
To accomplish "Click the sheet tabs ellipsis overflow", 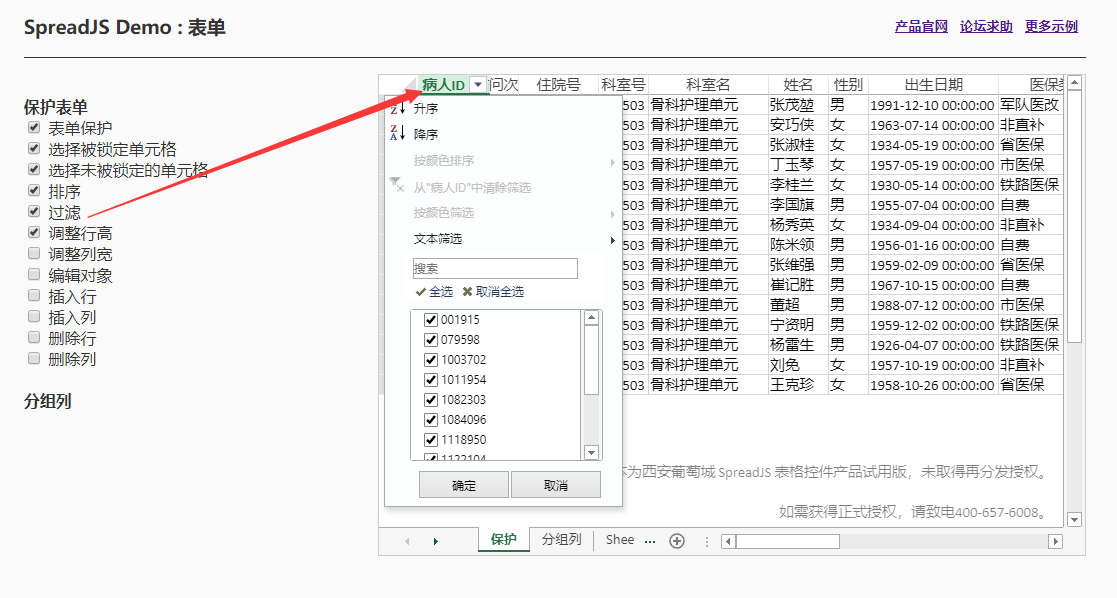I will coord(650,541).
